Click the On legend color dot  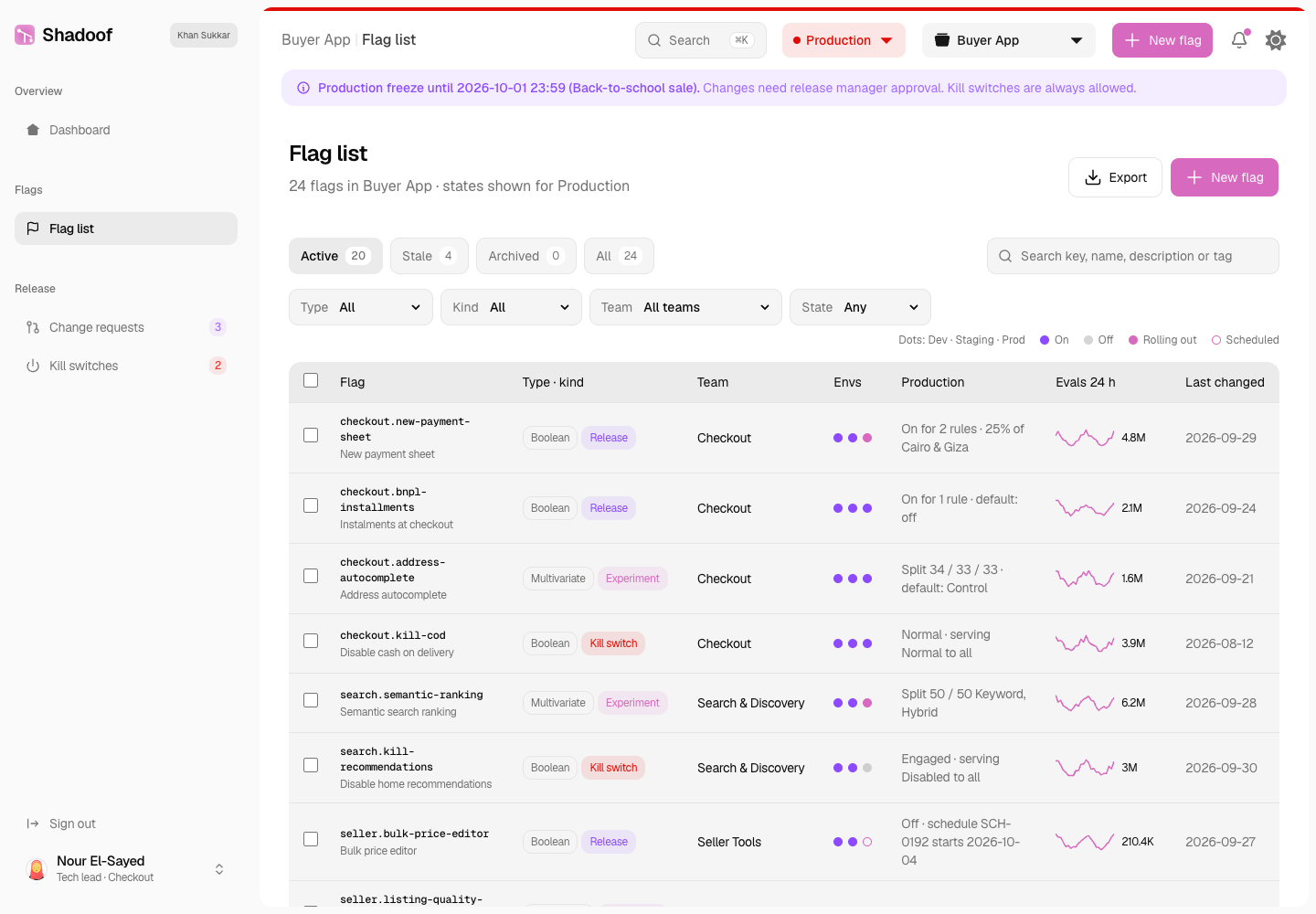coord(1045,340)
